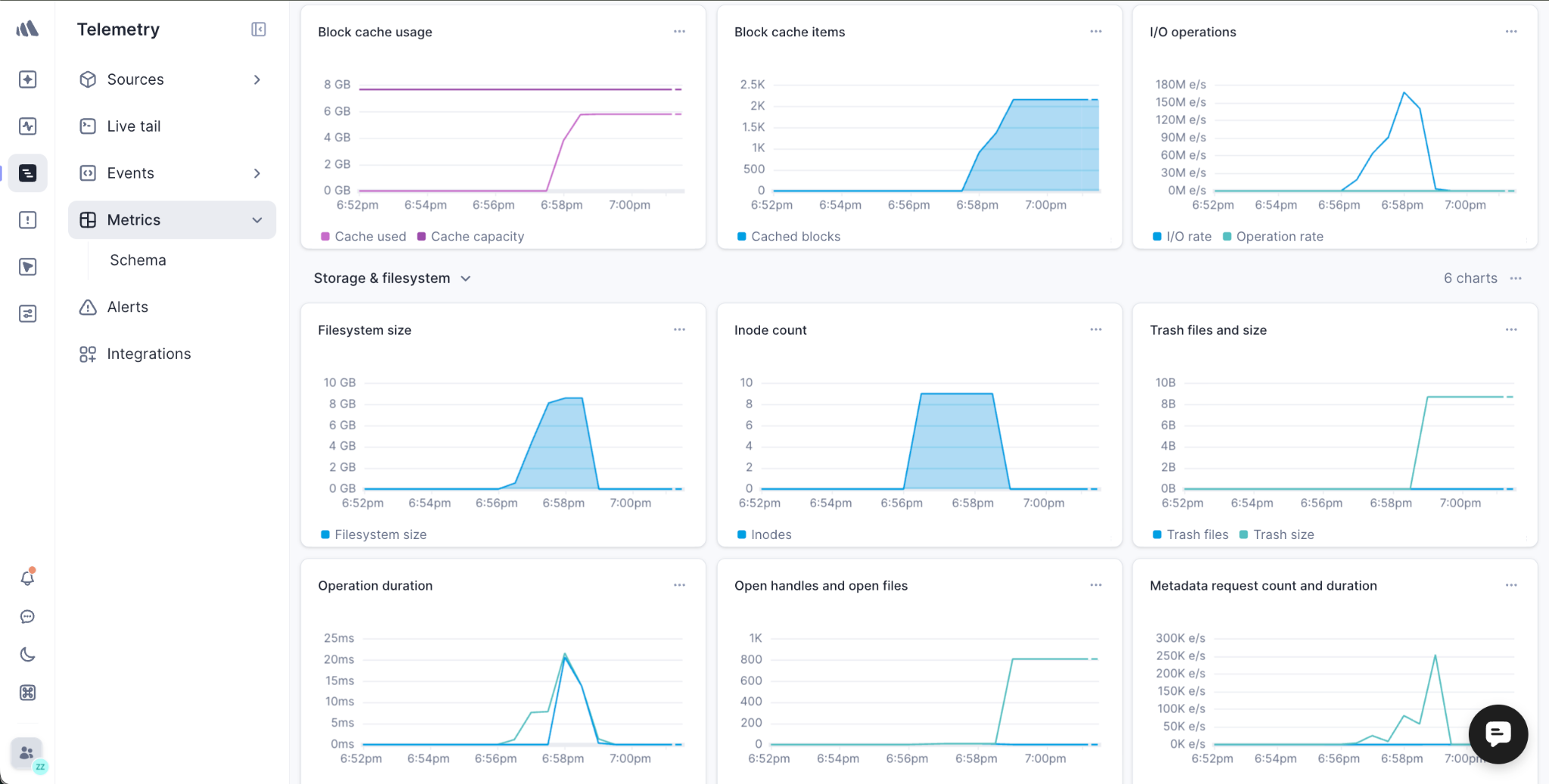Collapse the Metrics menu chevron

click(x=257, y=220)
